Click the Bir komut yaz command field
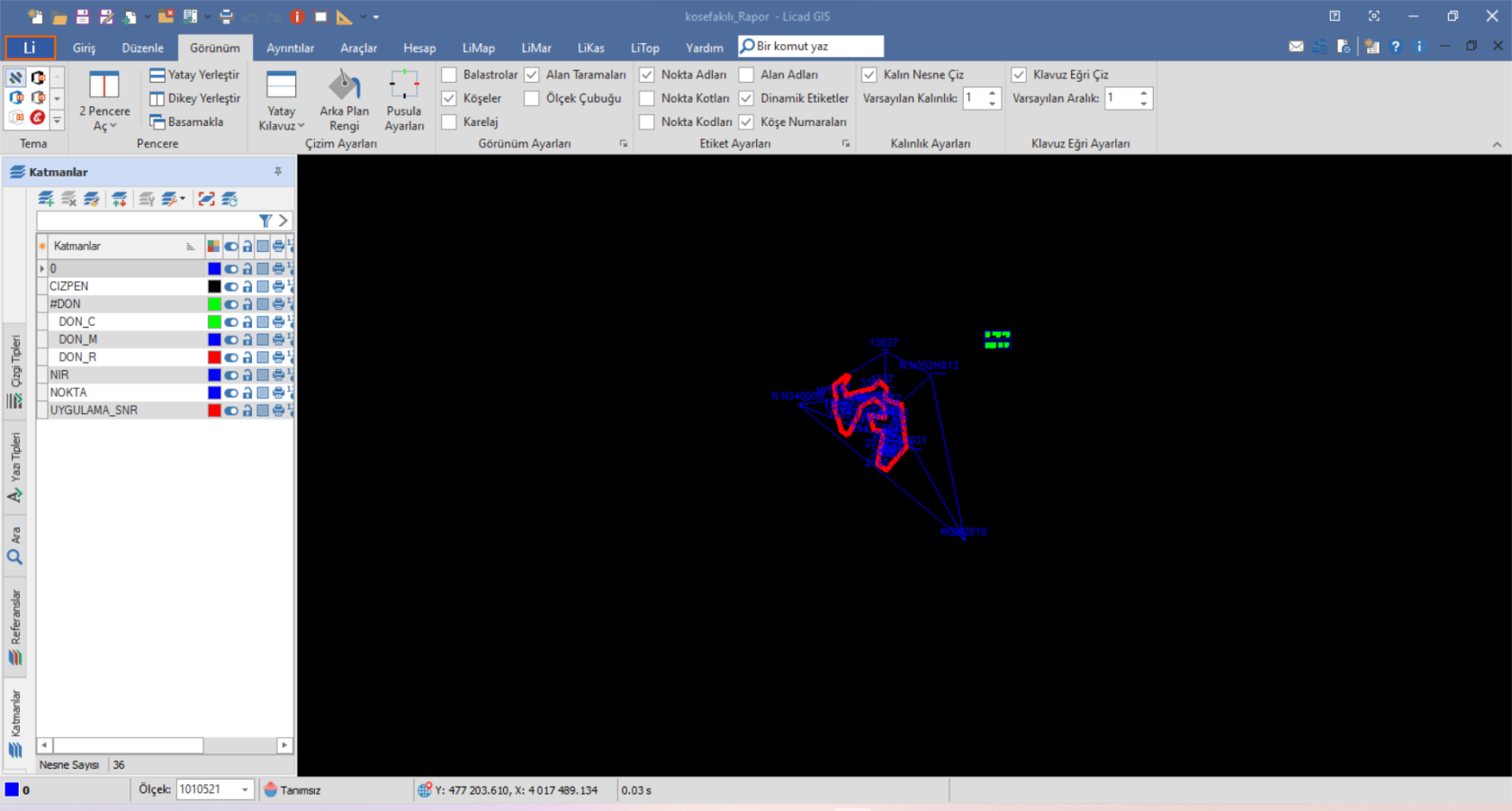 tap(811, 46)
